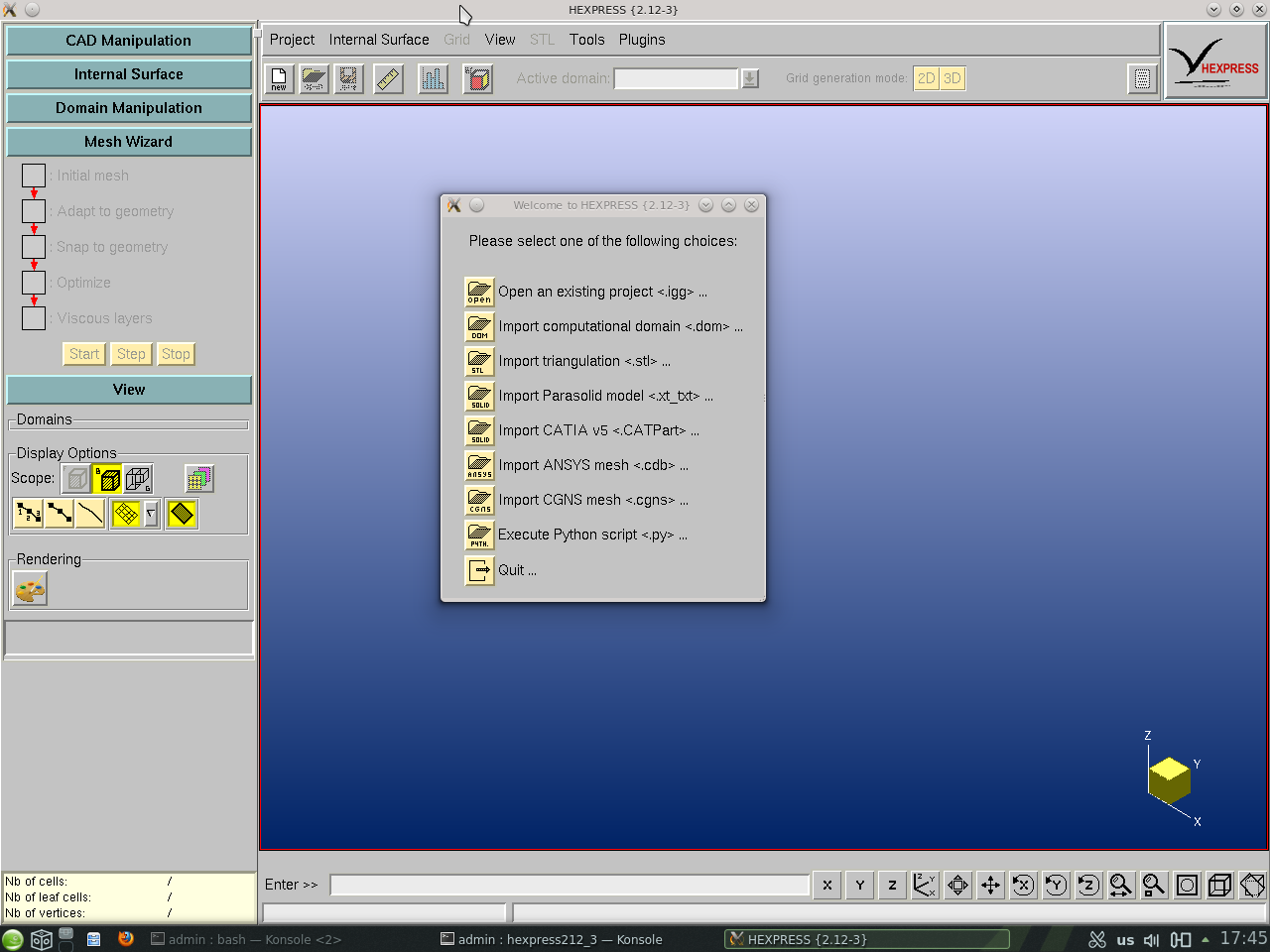The image size is (1270, 952).
Task: Click the Open project toolbar icon
Action: click(314, 79)
